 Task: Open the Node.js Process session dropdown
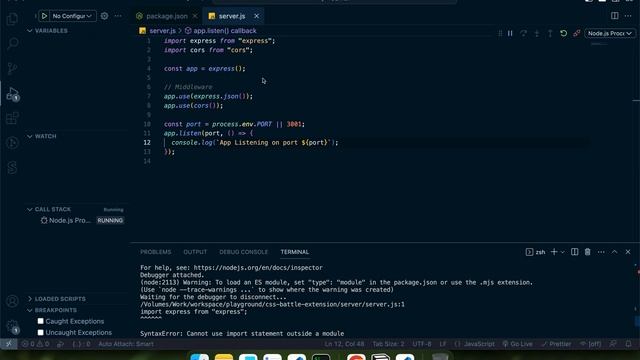tap(610, 33)
